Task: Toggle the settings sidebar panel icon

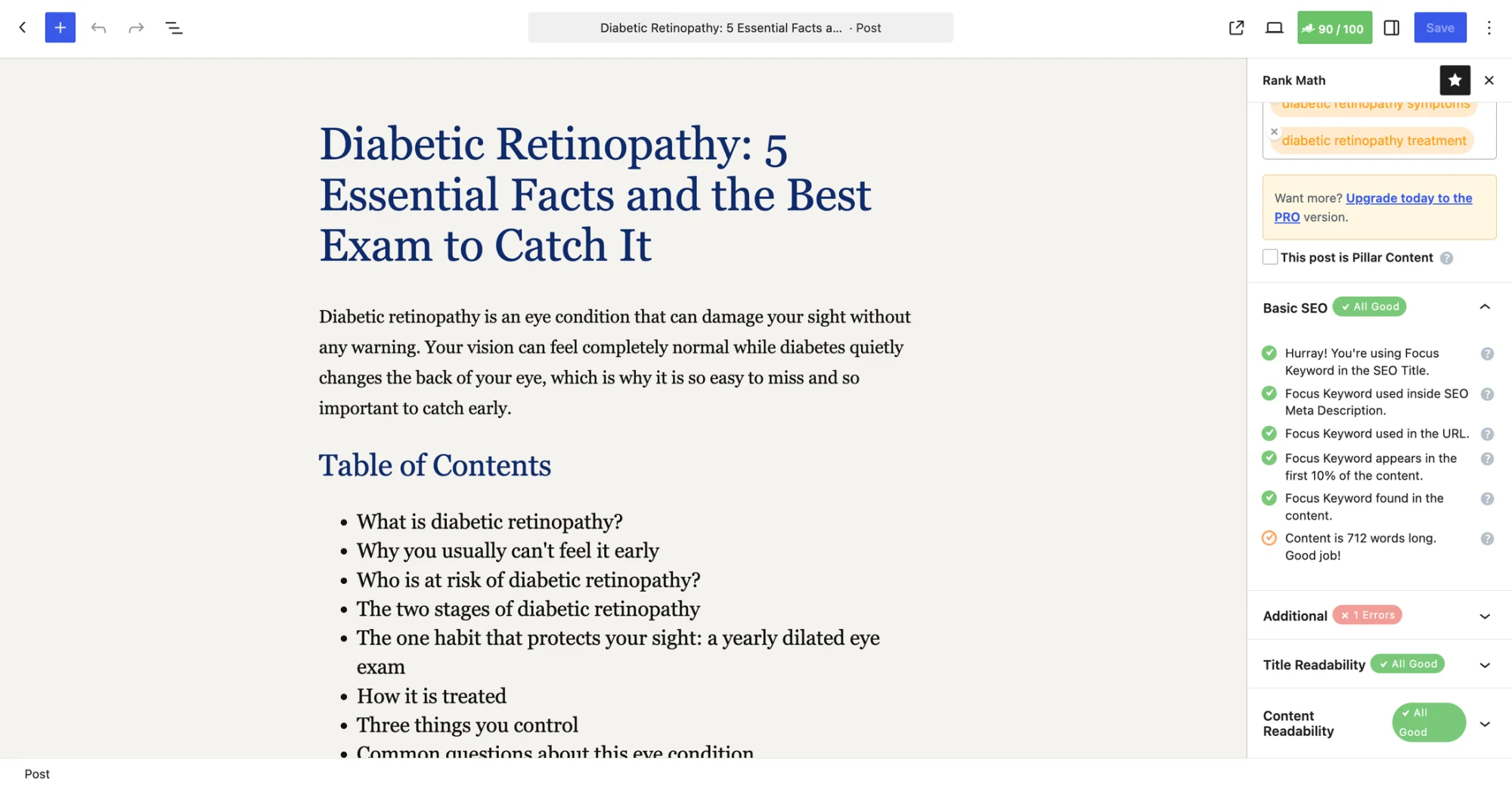Action: tap(1392, 28)
